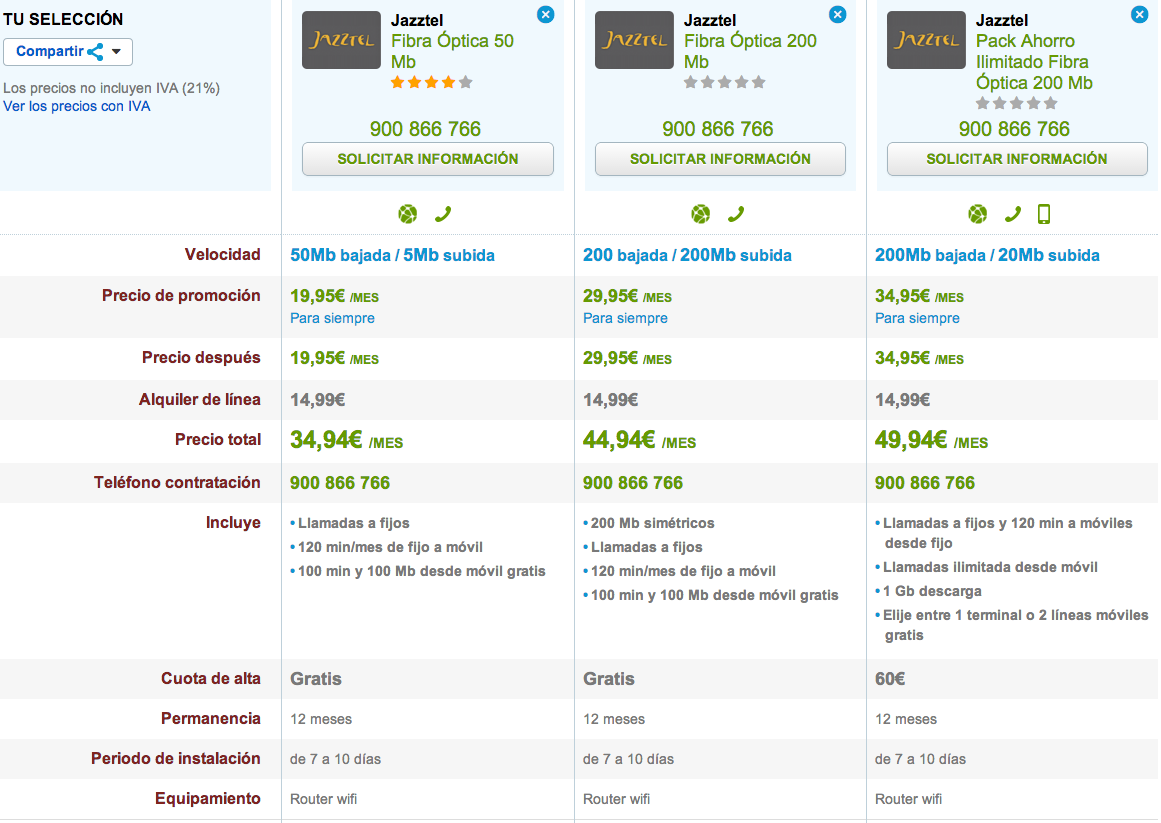The height and width of the screenshot is (823, 1161).
Task: Open Compartir dropdown arrow
Action: tap(116, 52)
